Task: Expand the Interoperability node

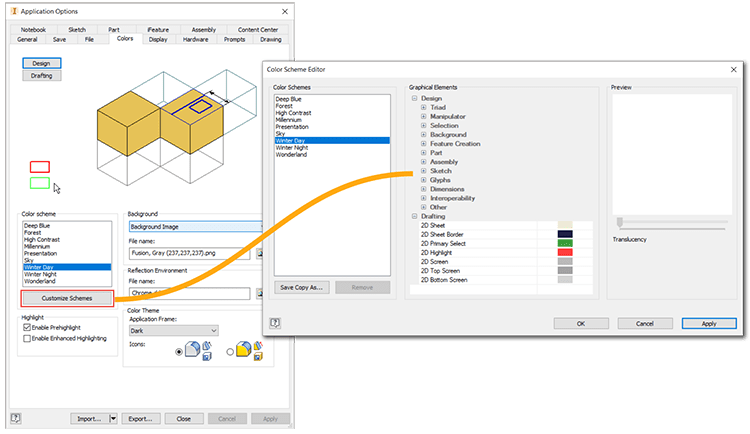Action: (423, 198)
